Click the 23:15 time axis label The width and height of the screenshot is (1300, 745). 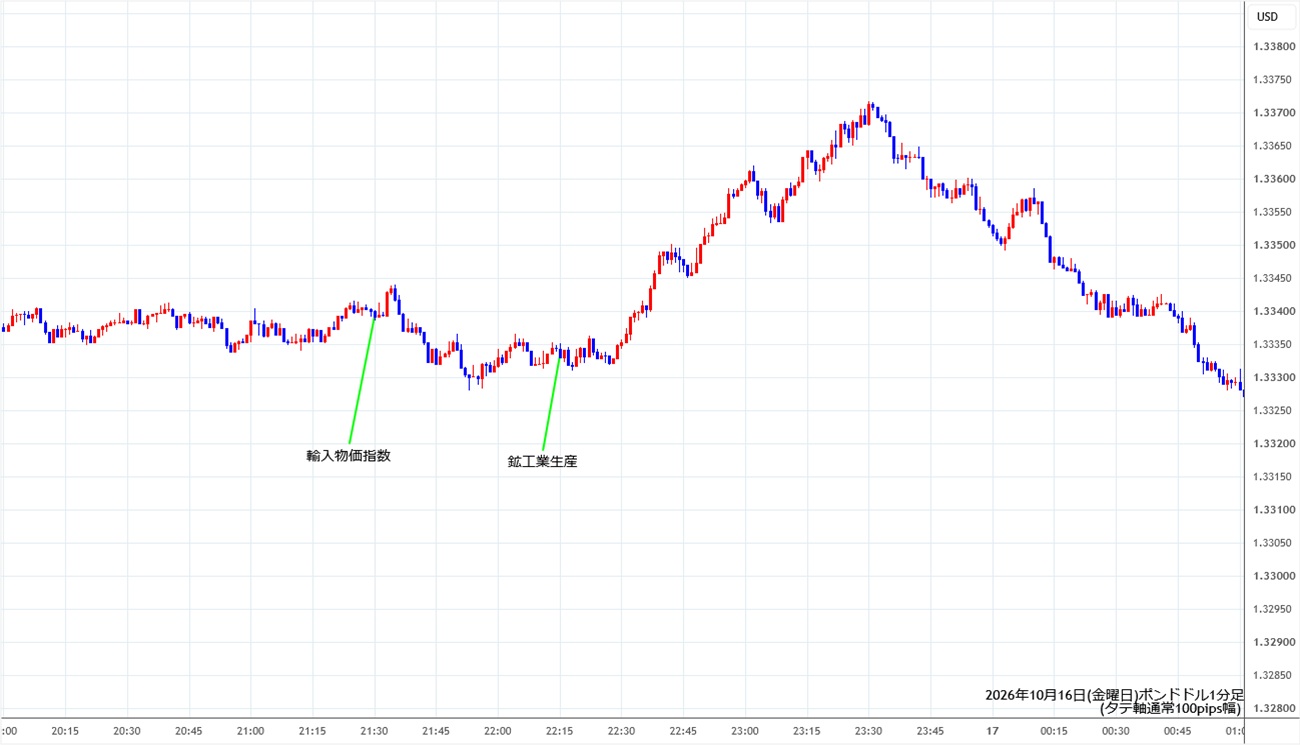tap(807, 731)
